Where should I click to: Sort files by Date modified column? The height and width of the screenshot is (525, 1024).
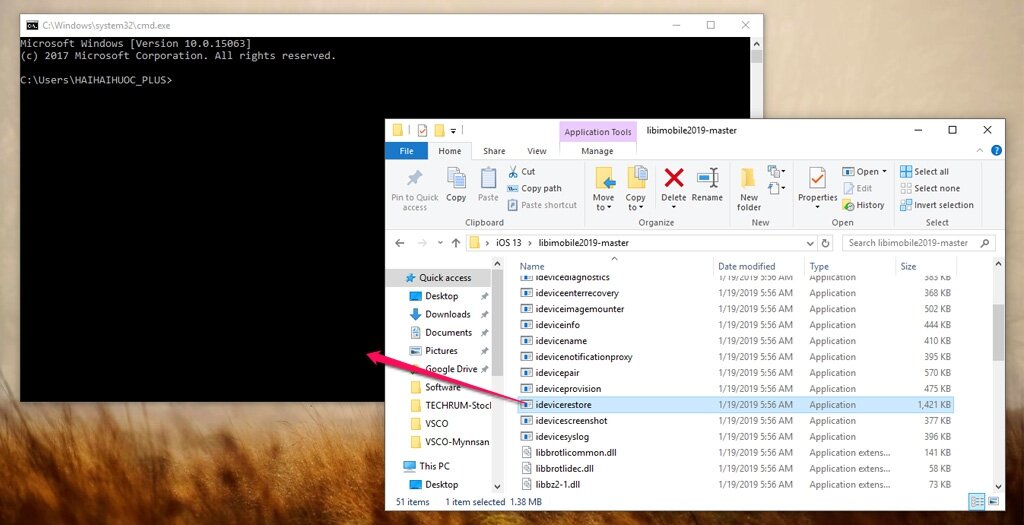click(x=746, y=266)
